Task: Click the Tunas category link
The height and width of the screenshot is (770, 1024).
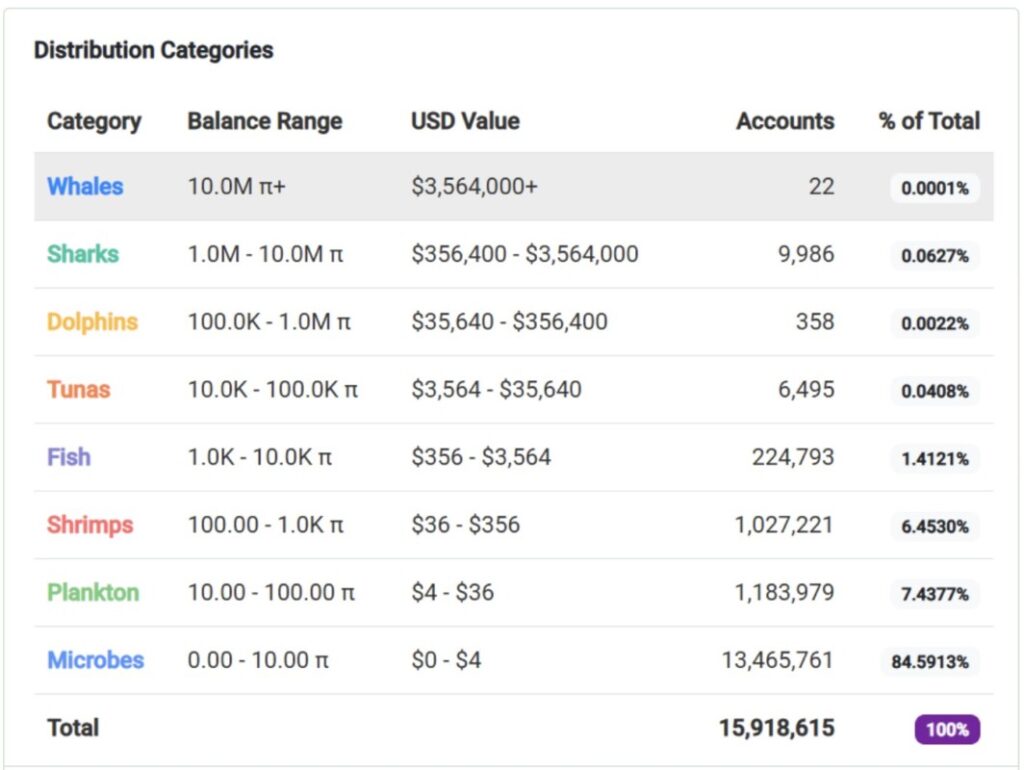Action: point(78,390)
